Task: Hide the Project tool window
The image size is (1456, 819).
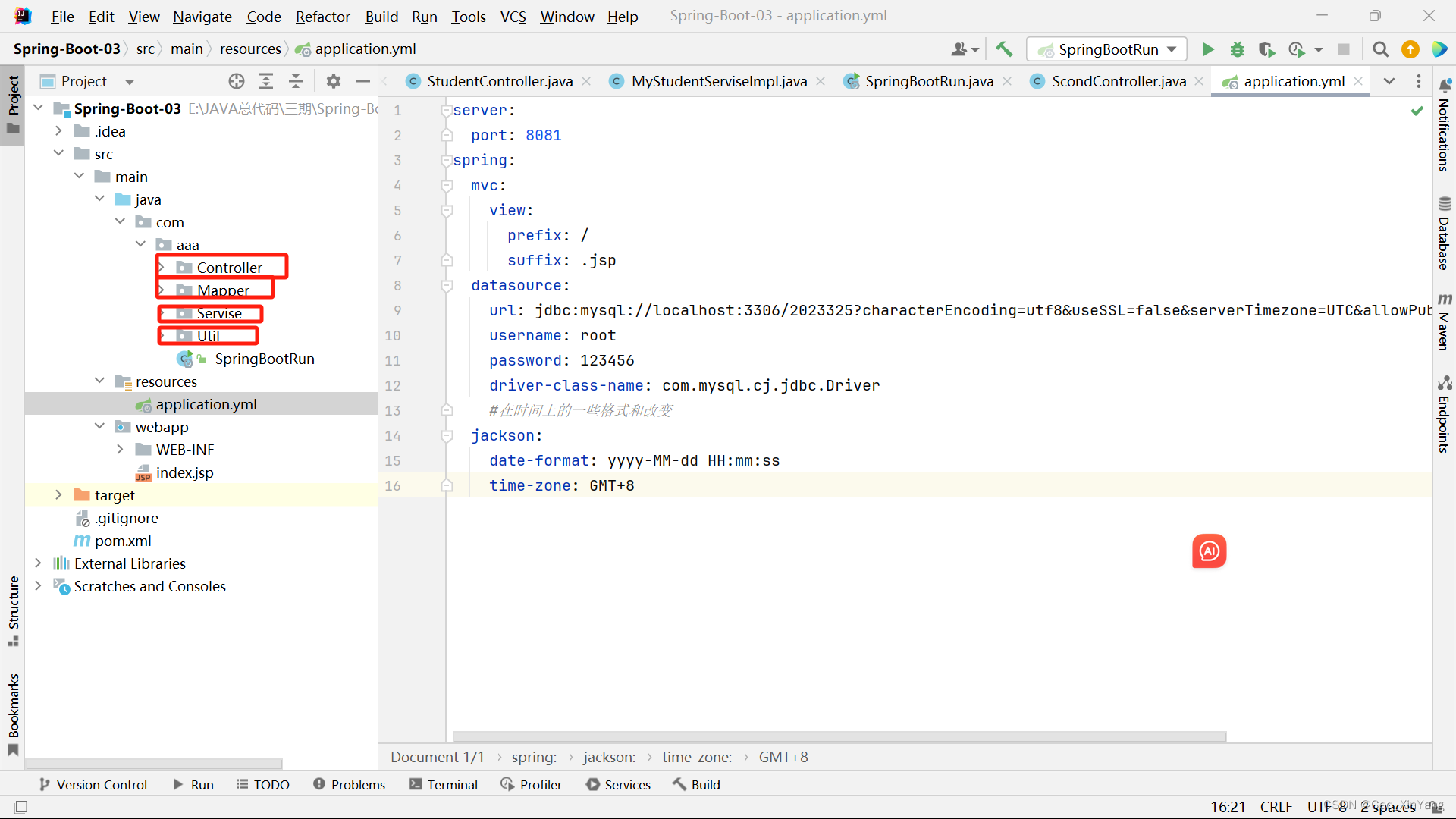Action: pos(363,81)
